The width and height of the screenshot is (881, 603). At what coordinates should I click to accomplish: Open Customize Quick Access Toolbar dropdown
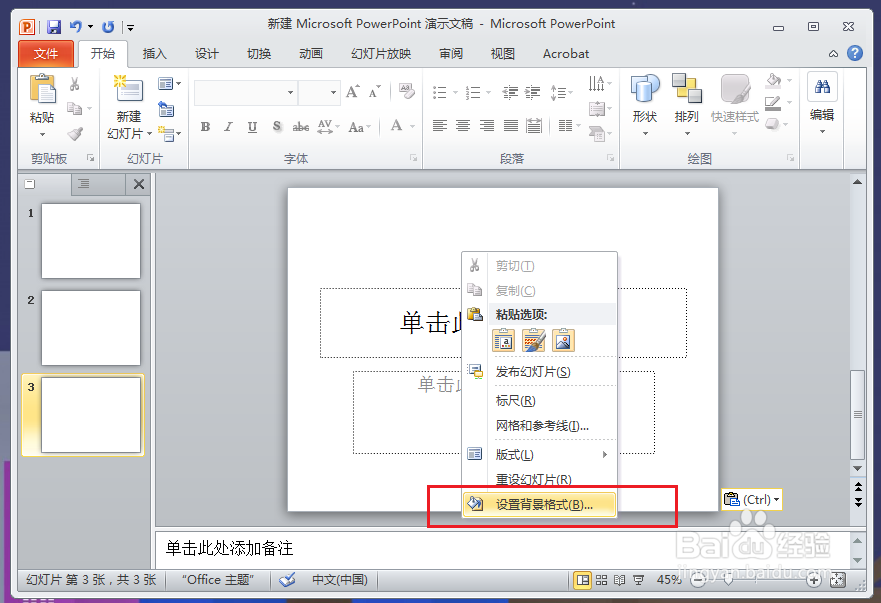point(130,27)
